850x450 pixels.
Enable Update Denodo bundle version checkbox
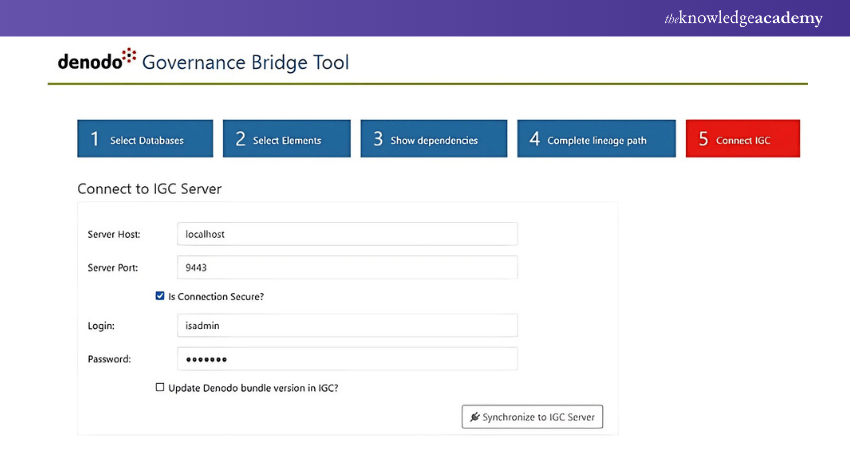pos(160,387)
